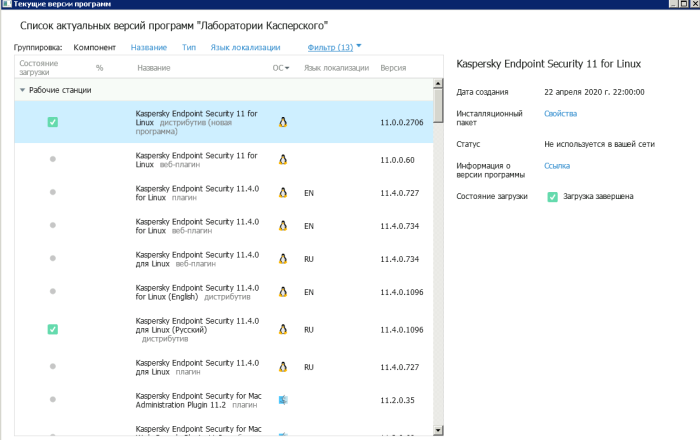Open Ссылка link for version information
The height and width of the screenshot is (440, 700).
coord(557,165)
